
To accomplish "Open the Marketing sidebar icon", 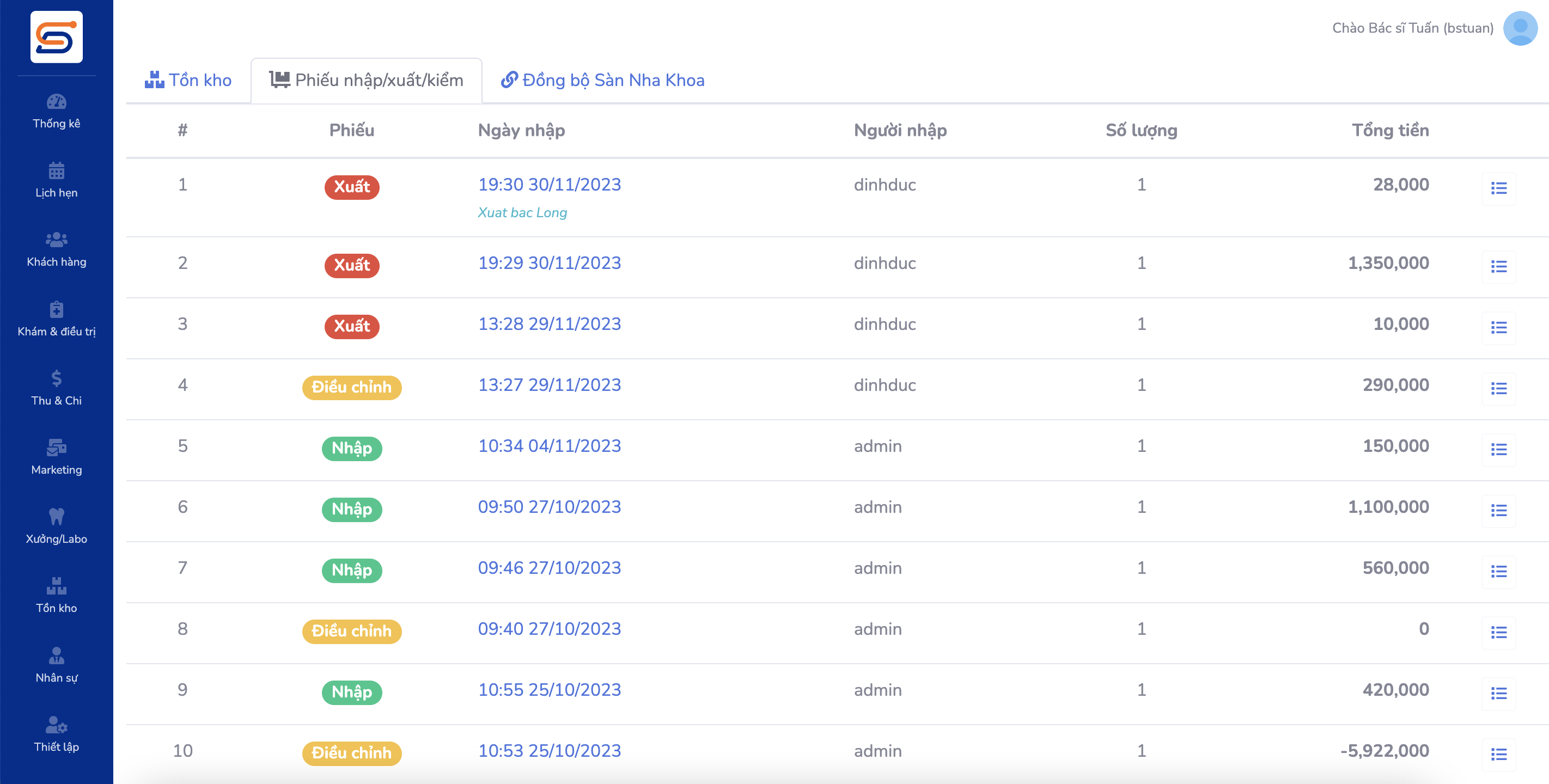I will pyautogui.click(x=57, y=448).
